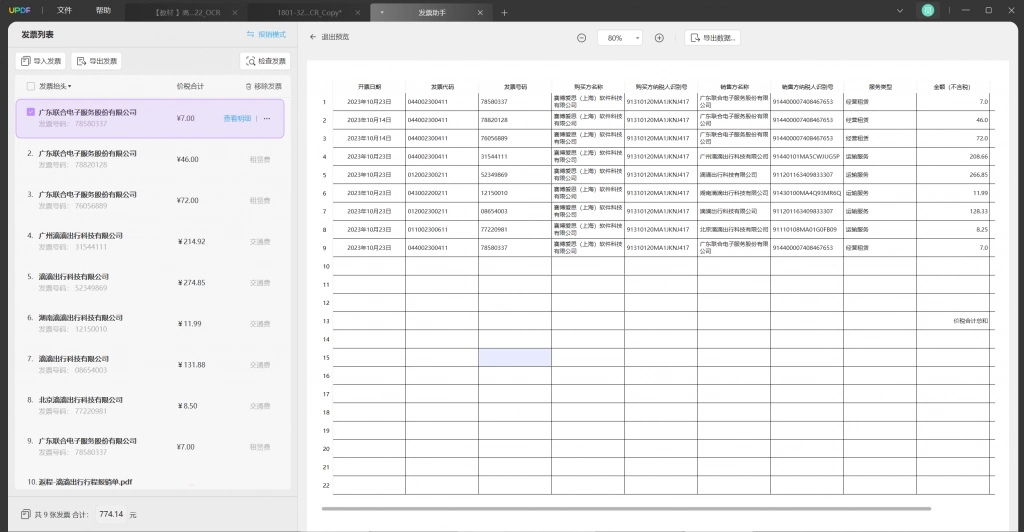Expand the tab list chevron in title bar
Viewport: 1024px width, 532px height.
click(x=899, y=11)
